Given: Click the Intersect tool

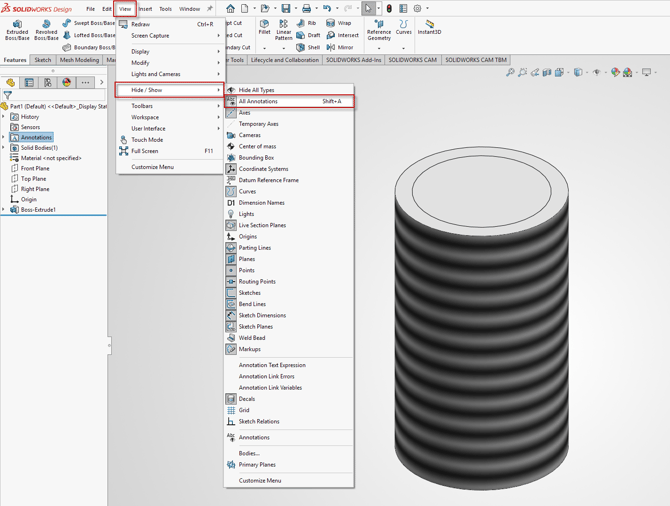Looking at the screenshot, I should (342, 35).
